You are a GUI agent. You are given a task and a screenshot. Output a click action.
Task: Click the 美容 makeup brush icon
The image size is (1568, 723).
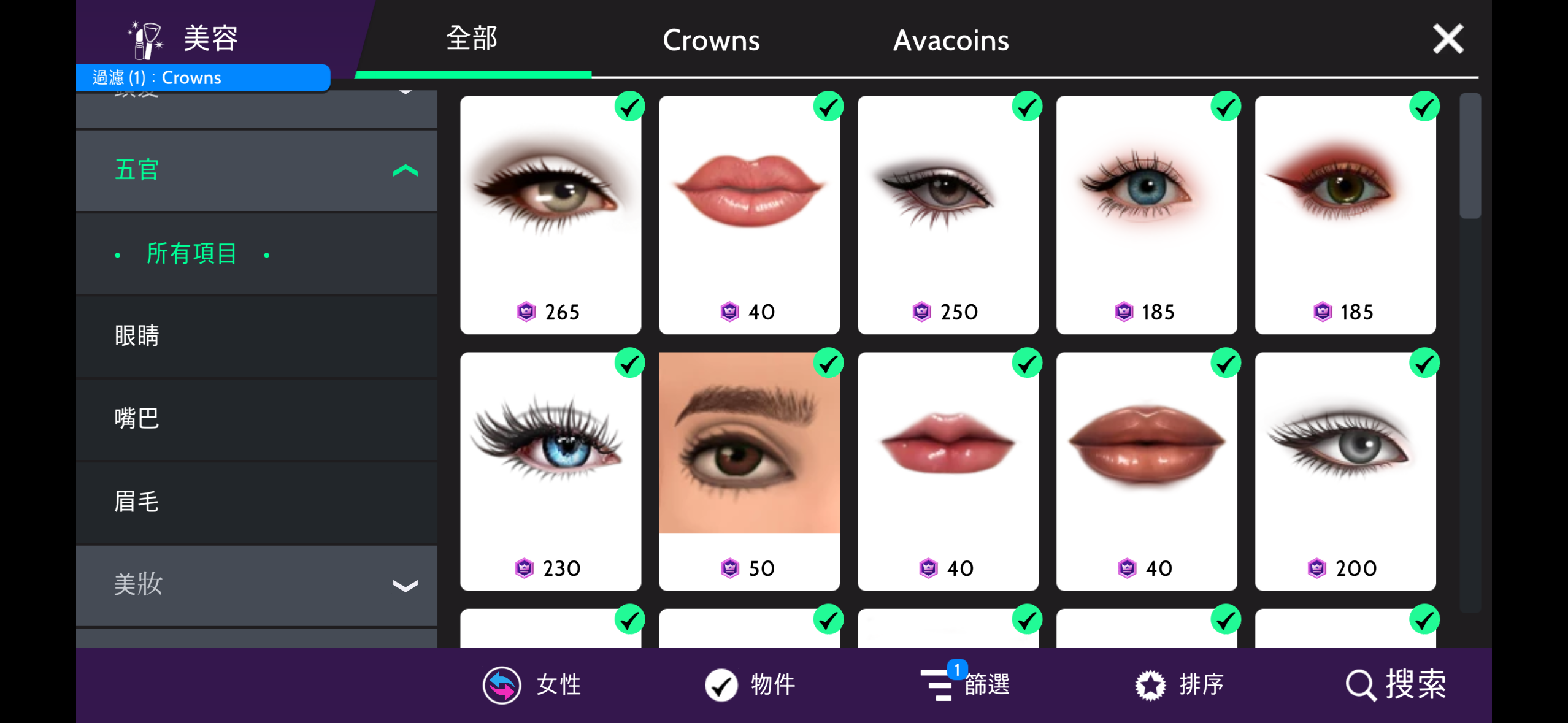[x=146, y=39]
